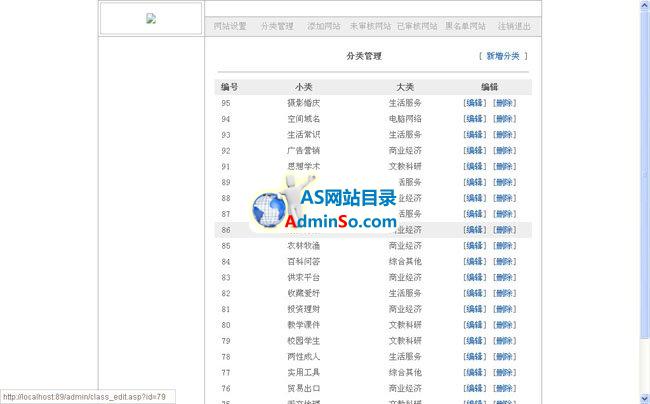Click the vertical scrollbar thumb
The height and width of the screenshot is (404, 650).
(x=645, y=175)
